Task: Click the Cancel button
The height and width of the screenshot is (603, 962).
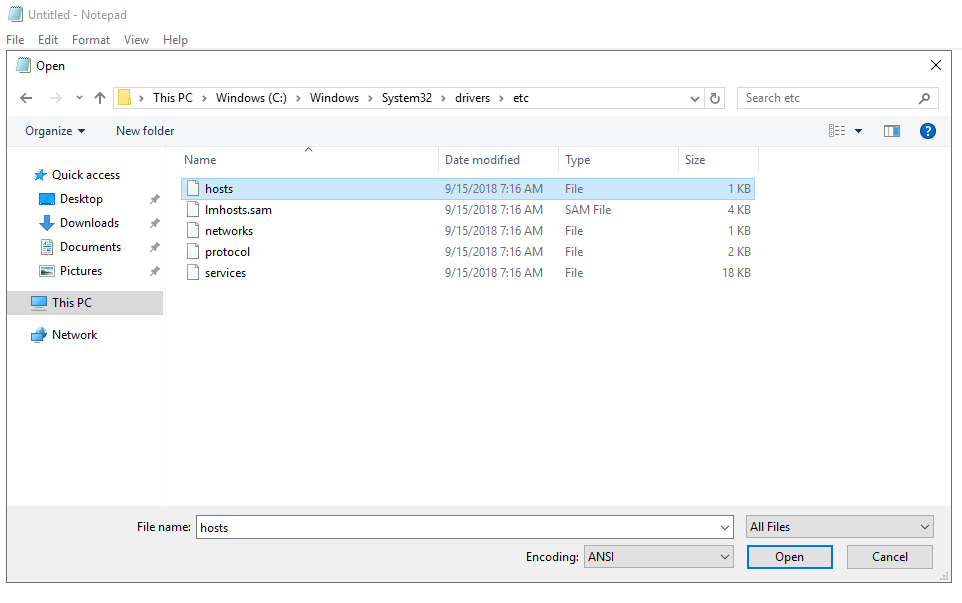Action: [889, 557]
